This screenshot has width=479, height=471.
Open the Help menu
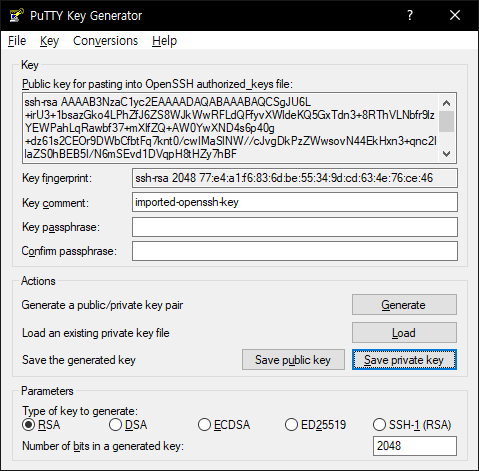pyautogui.click(x=164, y=41)
